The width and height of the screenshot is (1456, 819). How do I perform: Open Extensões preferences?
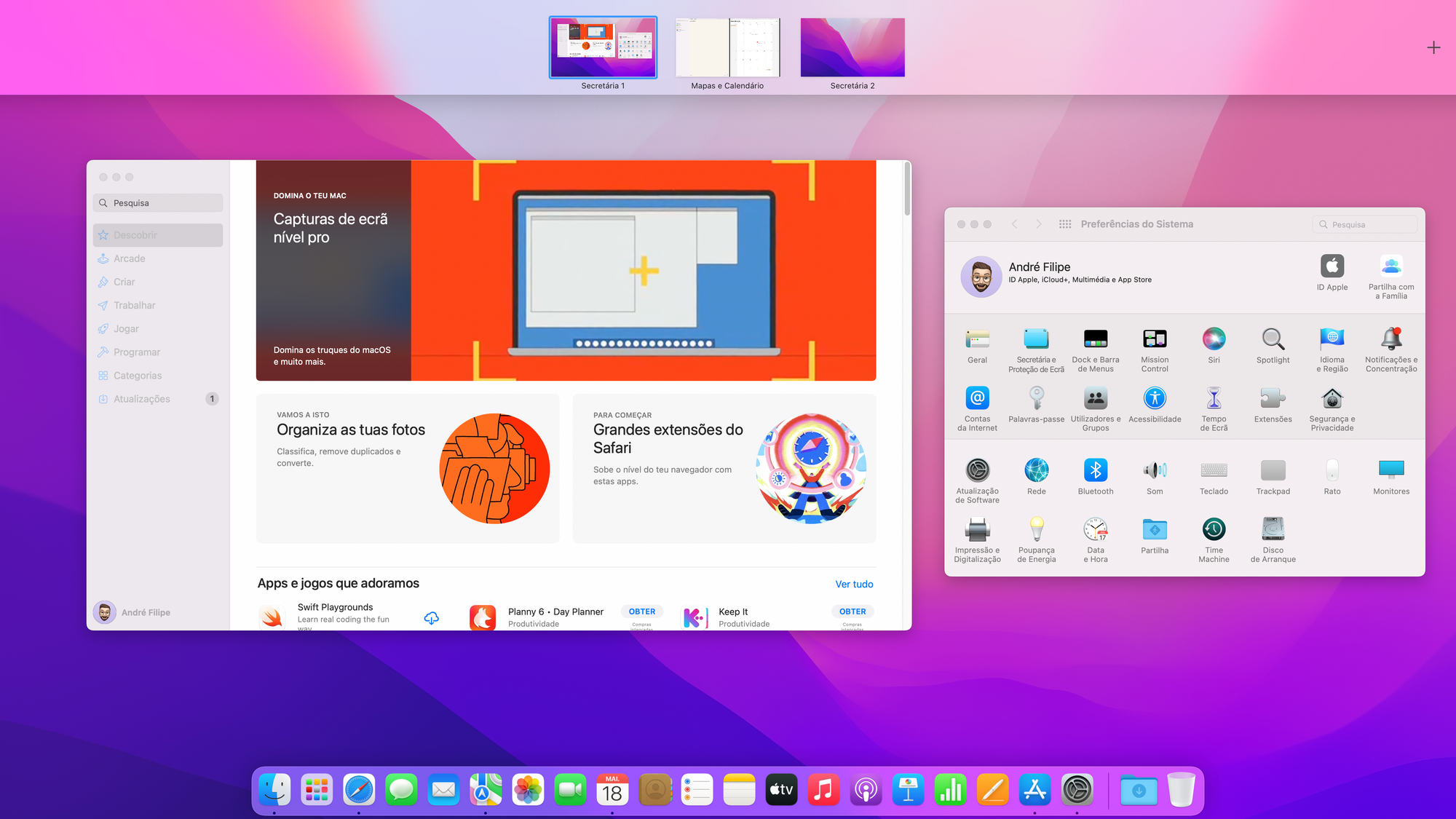[1273, 405]
